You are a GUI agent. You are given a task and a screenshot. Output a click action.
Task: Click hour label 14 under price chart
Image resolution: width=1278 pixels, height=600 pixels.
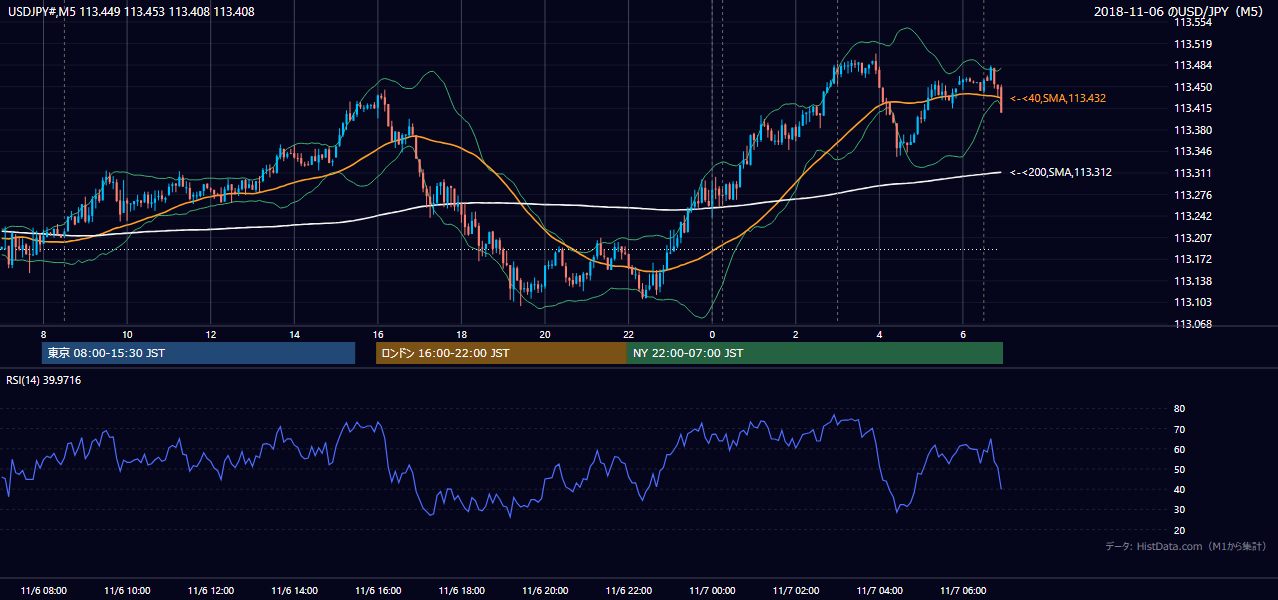pos(294,333)
